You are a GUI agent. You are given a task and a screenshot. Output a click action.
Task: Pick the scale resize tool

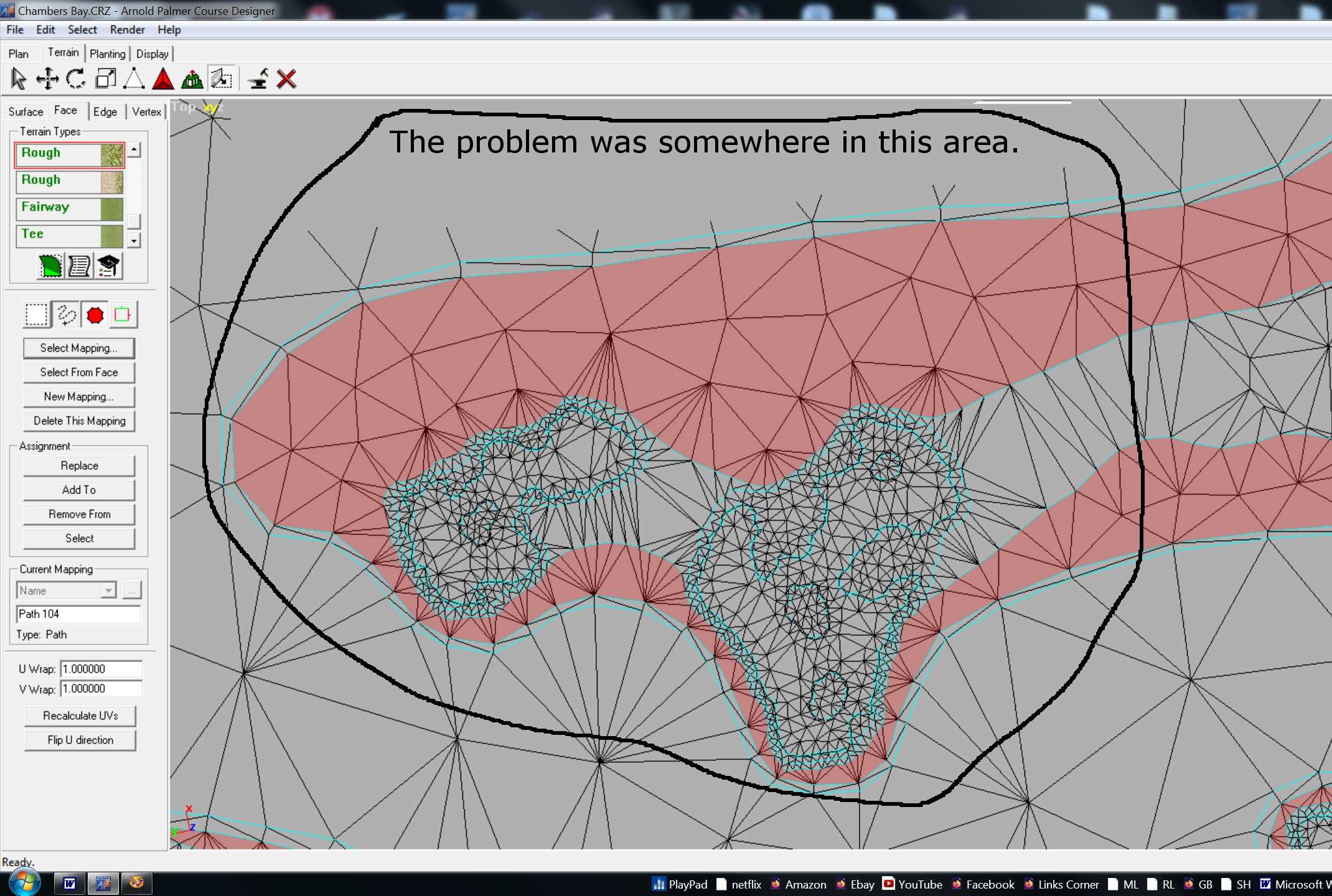(x=105, y=79)
